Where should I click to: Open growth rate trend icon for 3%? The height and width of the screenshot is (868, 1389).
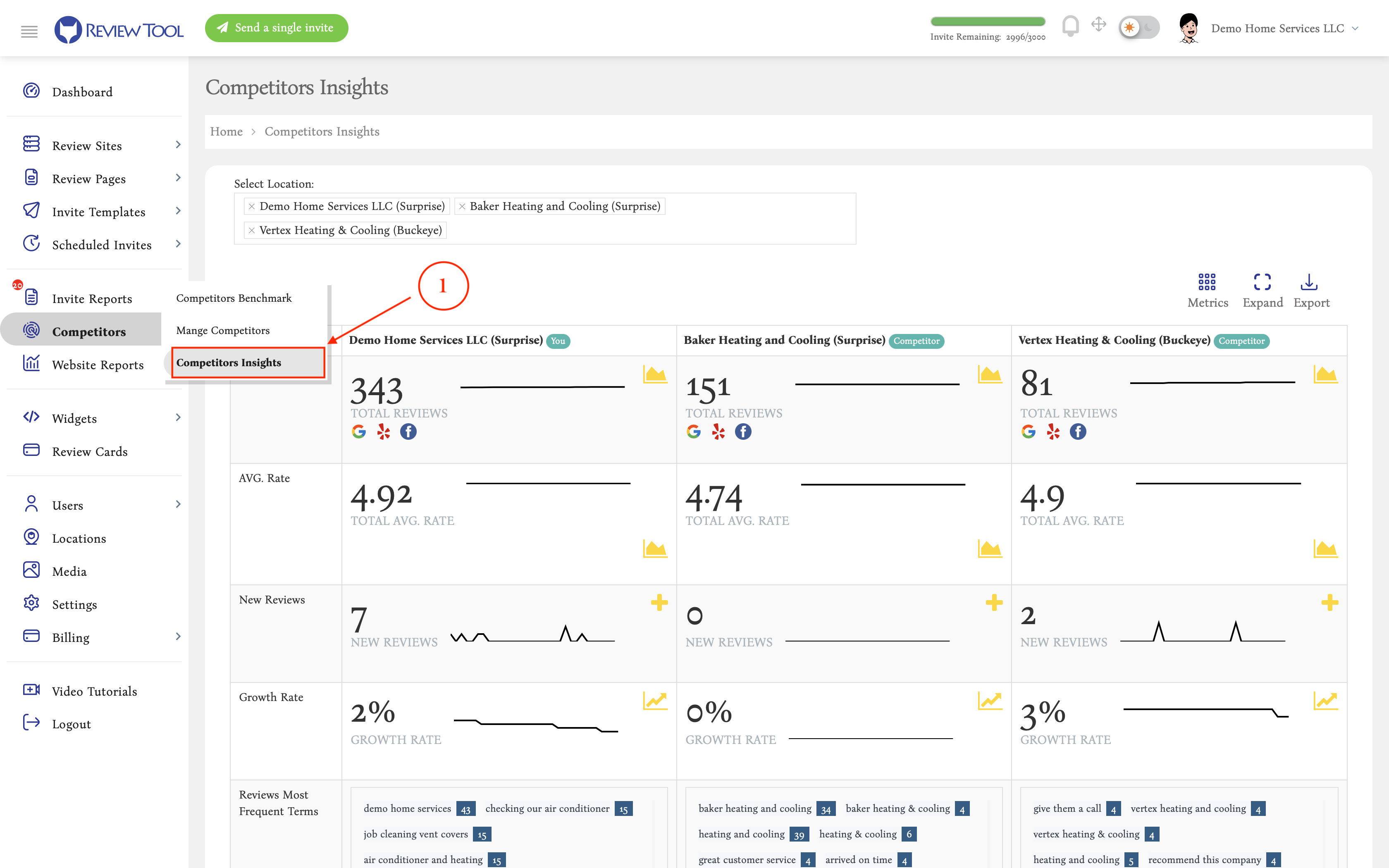tap(1325, 700)
